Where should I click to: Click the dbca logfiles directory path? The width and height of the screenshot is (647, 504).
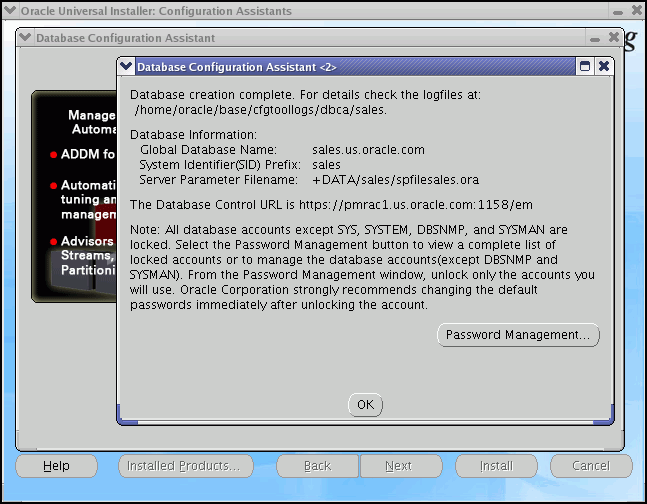tap(260, 109)
